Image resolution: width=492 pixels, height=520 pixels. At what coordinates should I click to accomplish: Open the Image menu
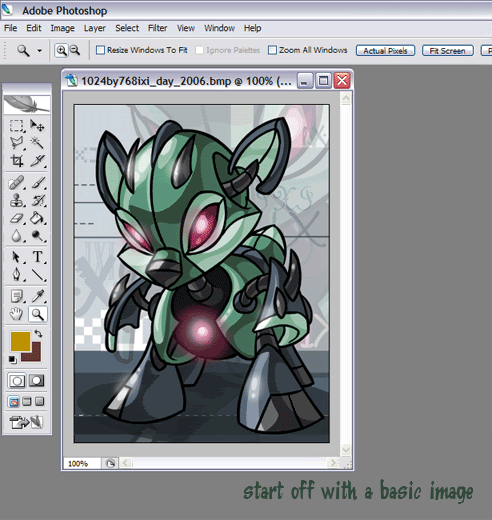tap(62, 28)
